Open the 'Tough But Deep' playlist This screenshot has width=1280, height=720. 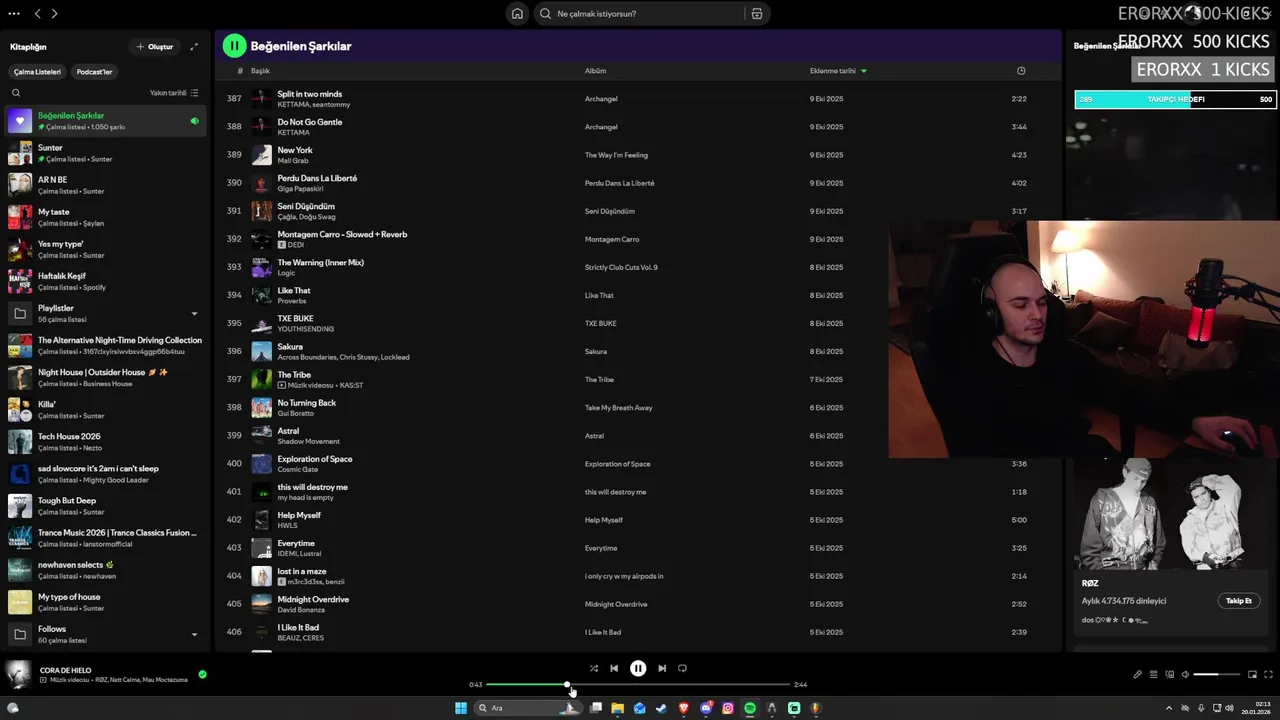coord(106,506)
